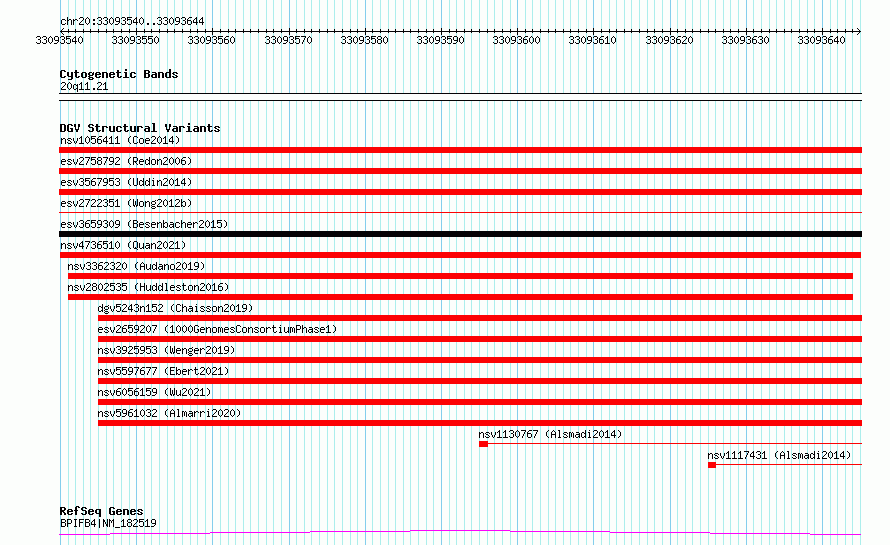The width and height of the screenshot is (890, 545).
Task: Click the Cytogenetic Bands track title
Action: [119, 74]
